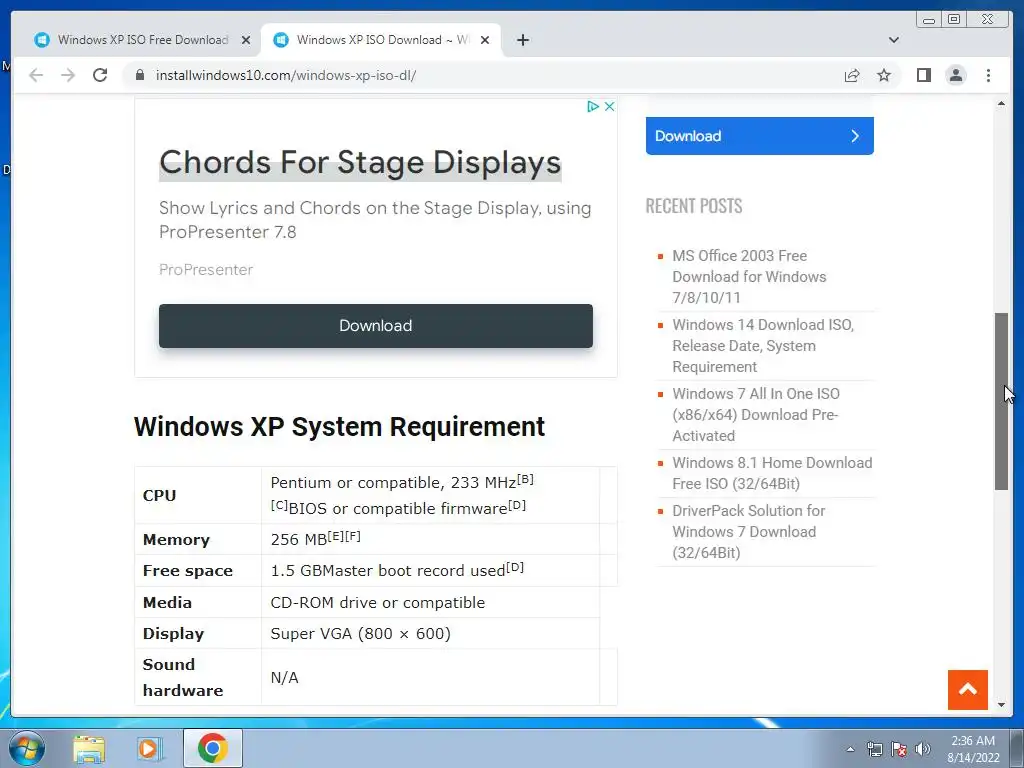Reload the current page
The height and width of the screenshot is (768, 1024).
coord(100,75)
